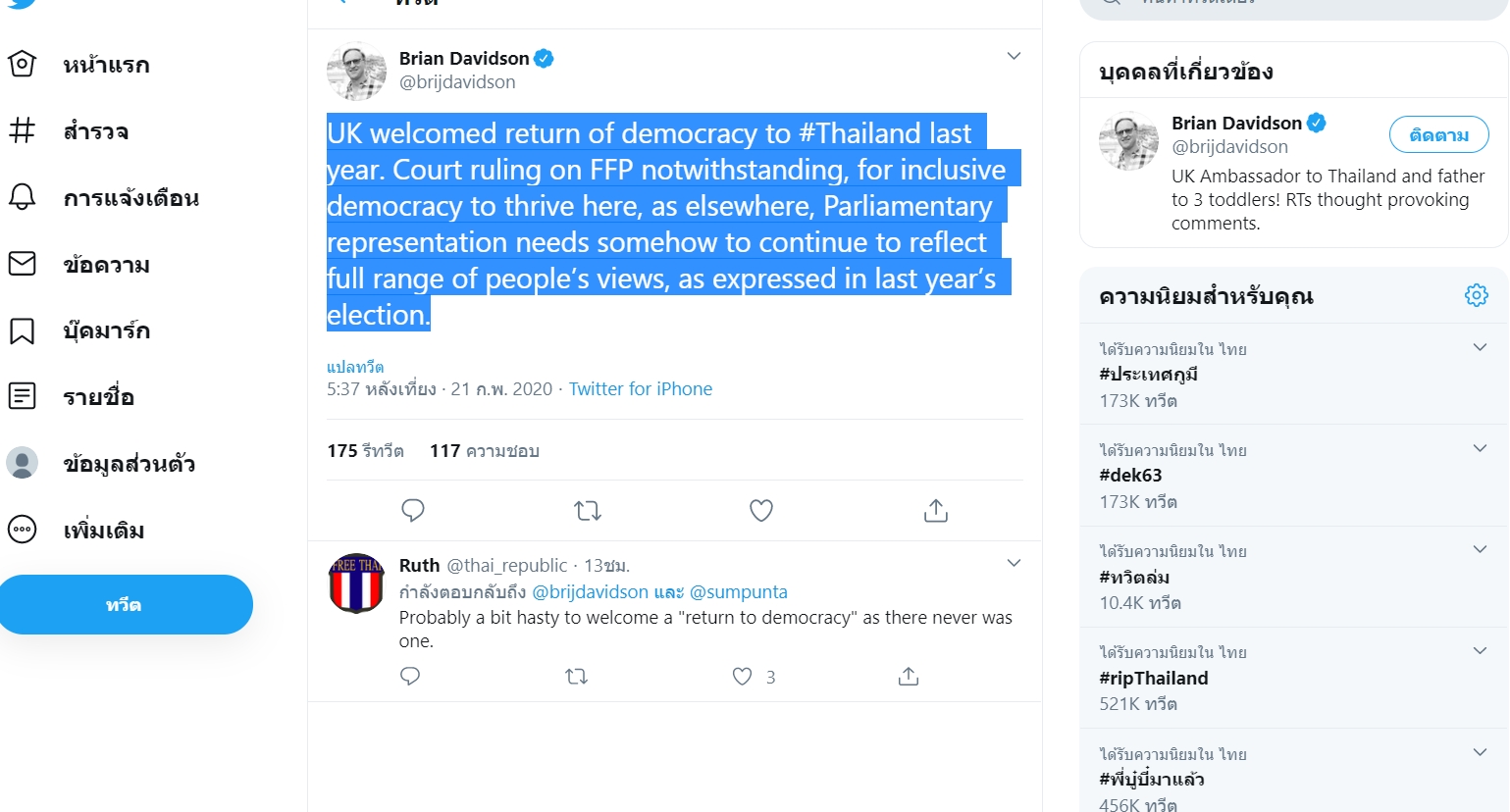Open the notifications bell icon
The image size is (1510, 812).
tap(22, 197)
